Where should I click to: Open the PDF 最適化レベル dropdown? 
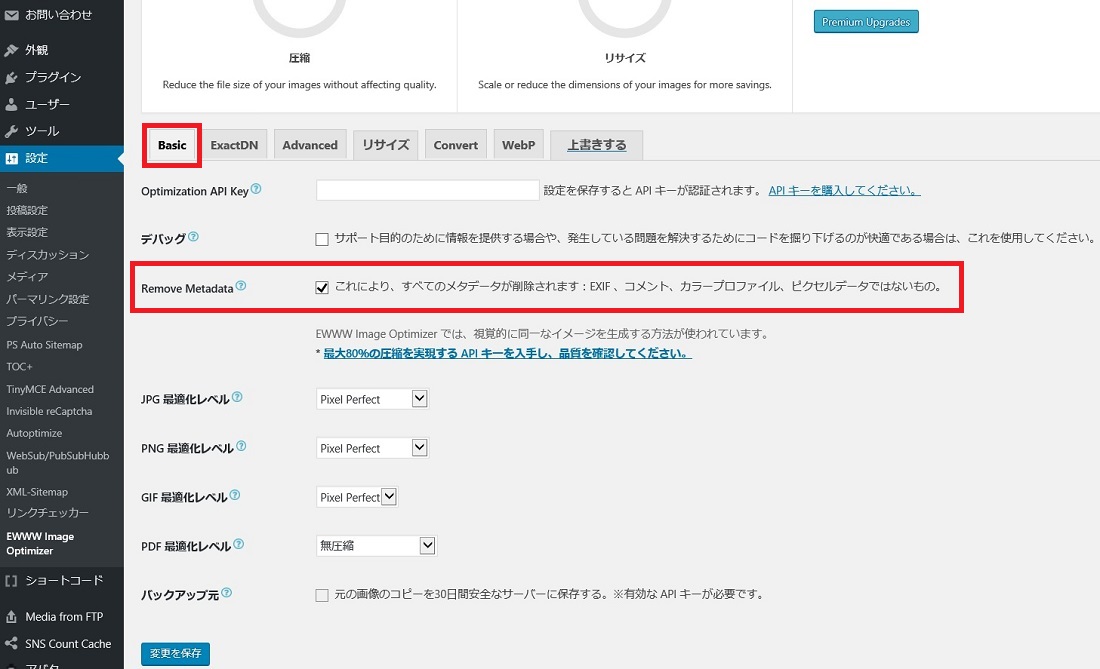376,546
